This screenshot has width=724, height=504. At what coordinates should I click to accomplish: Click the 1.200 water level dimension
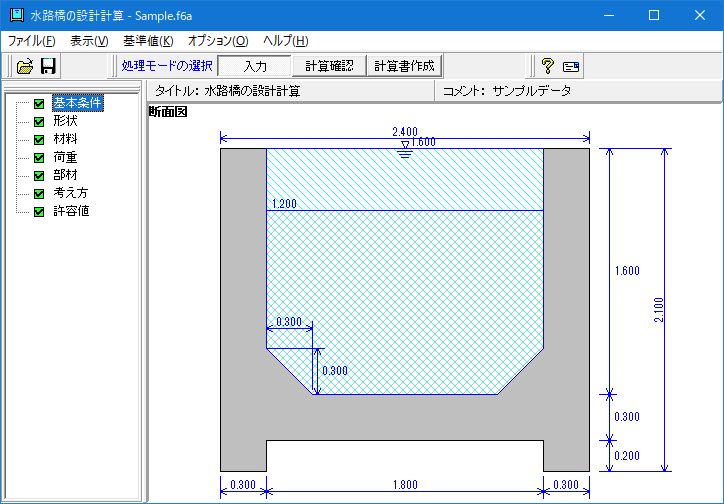pos(284,204)
